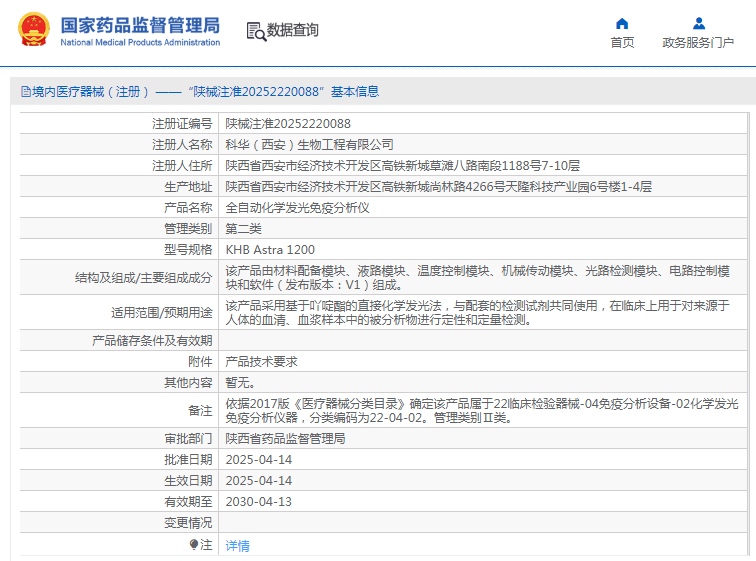Click intended use text starting 该产品采用基于吖啶酯

[x=477, y=312]
